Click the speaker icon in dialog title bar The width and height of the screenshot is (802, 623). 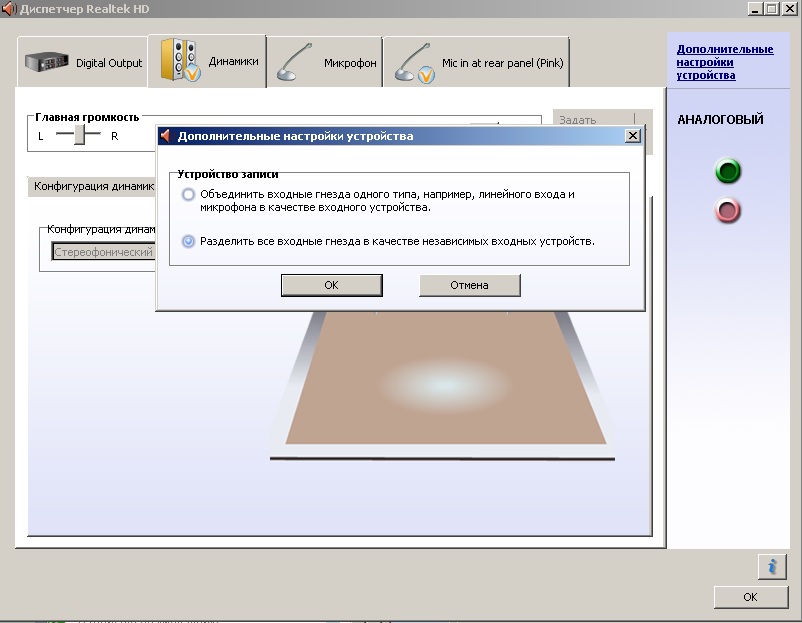tap(165, 136)
